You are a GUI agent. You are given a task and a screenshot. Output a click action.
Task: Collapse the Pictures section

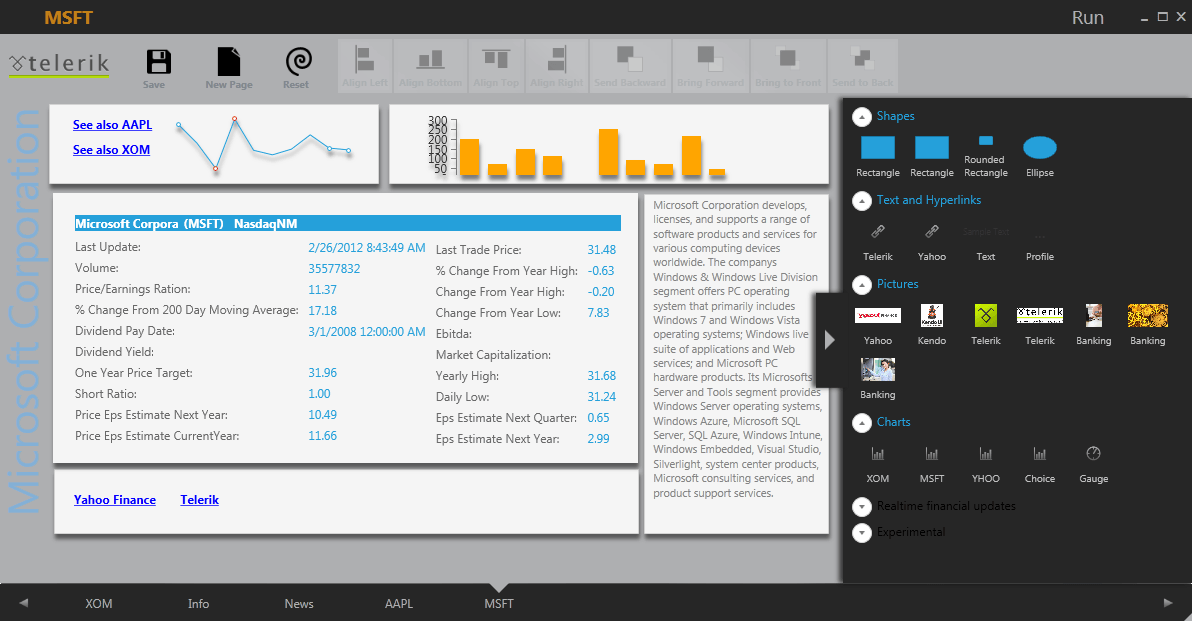(862, 284)
